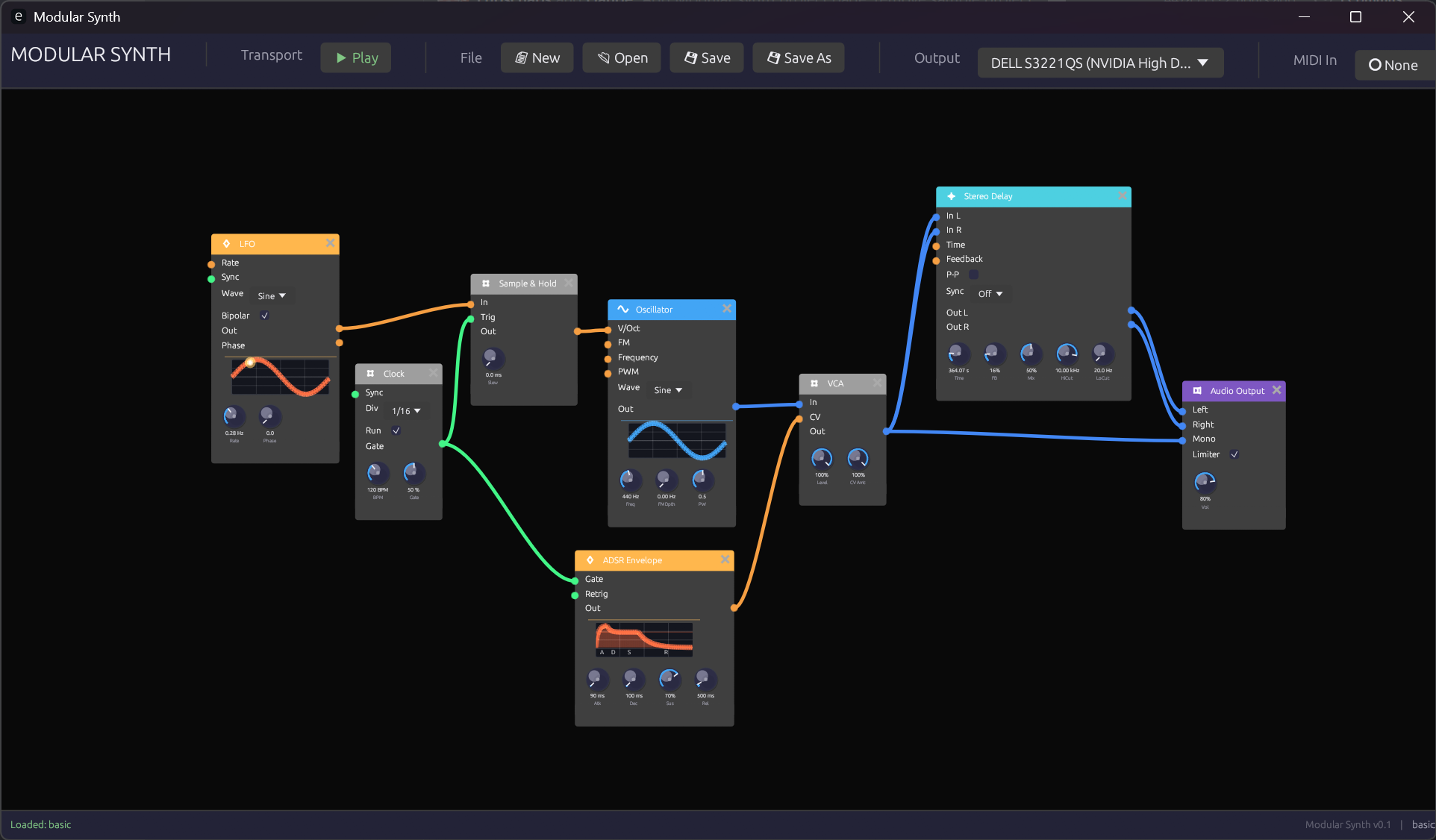This screenshot has height=840, width=1436.
Task: Click the Sample & Hold module header icon
Action: point(487,283)
